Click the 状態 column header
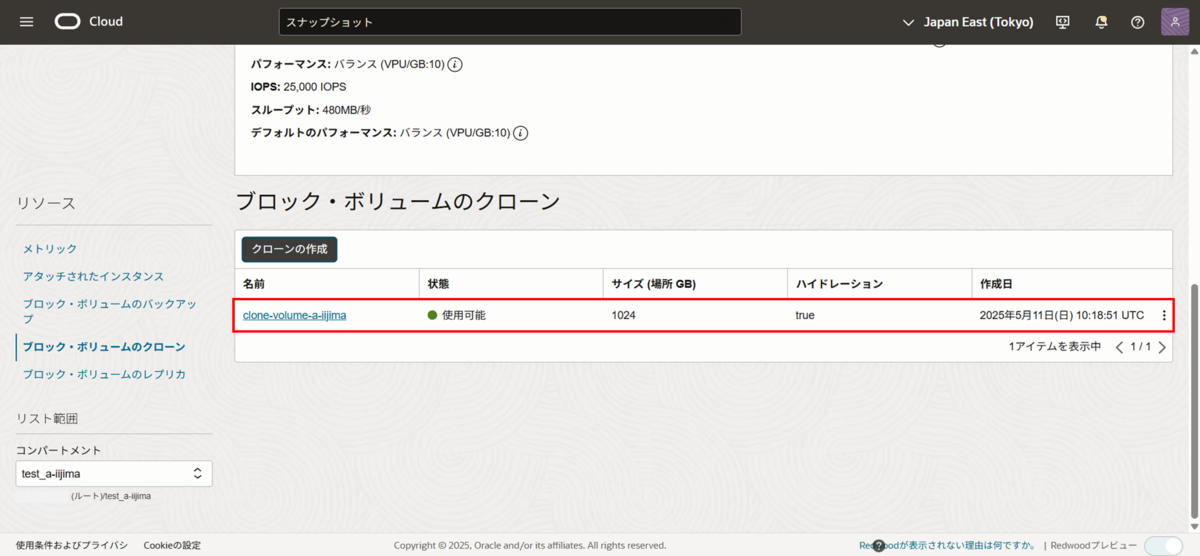Image resolution: width=1200 pixels, height=556 pixels. pyautogui.click(x=511, y=284)
